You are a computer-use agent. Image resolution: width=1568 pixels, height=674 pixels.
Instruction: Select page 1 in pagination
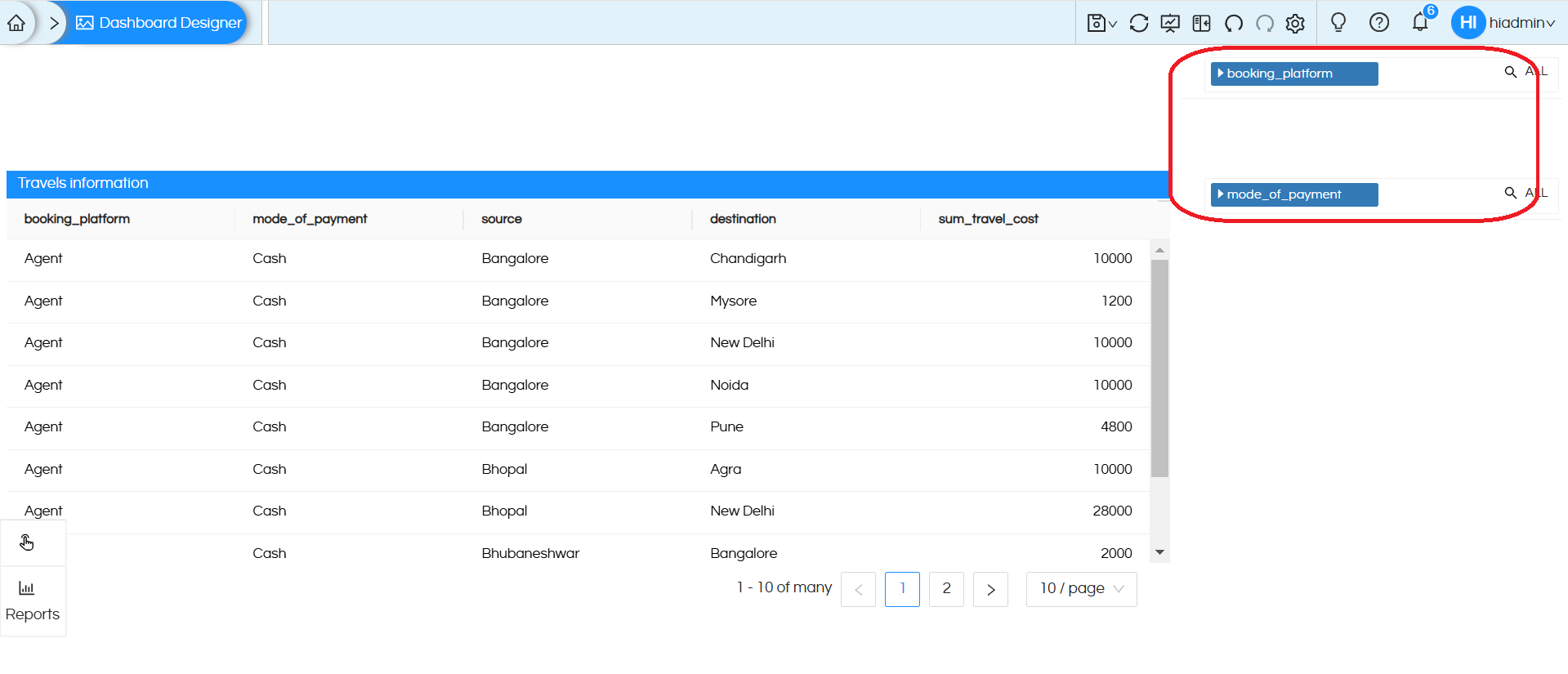click(902, 589)
